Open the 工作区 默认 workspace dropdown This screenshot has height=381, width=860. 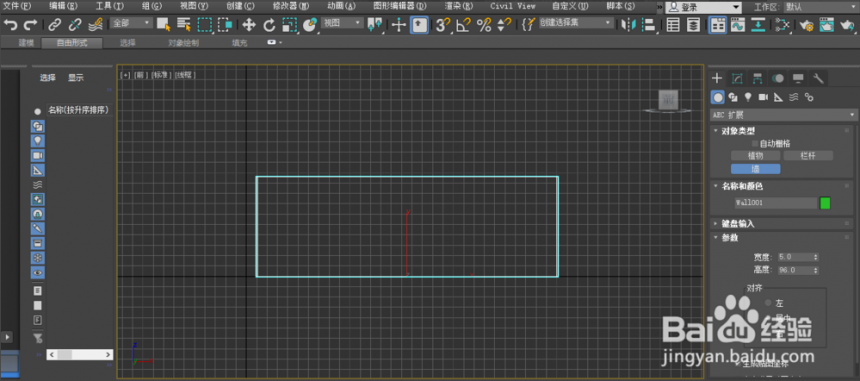point(821,8)
